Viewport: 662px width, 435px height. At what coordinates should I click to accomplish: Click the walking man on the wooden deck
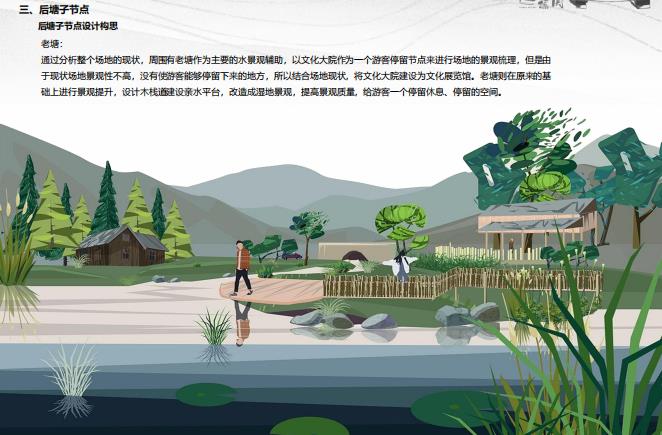[x=243, y=268]
